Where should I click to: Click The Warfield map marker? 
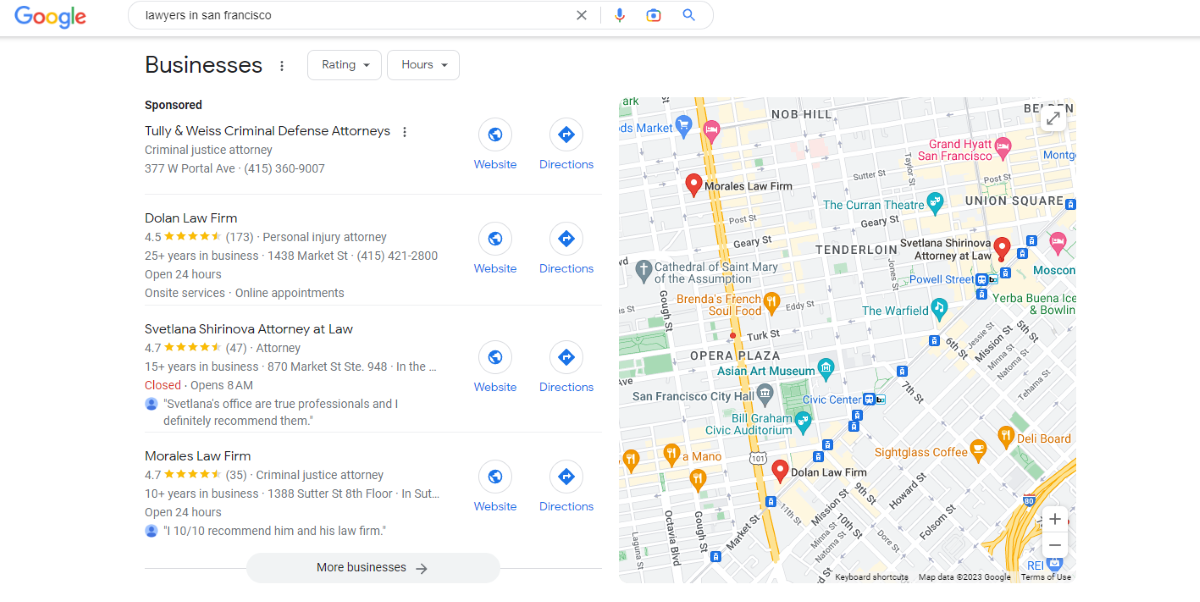coord(938,308)
